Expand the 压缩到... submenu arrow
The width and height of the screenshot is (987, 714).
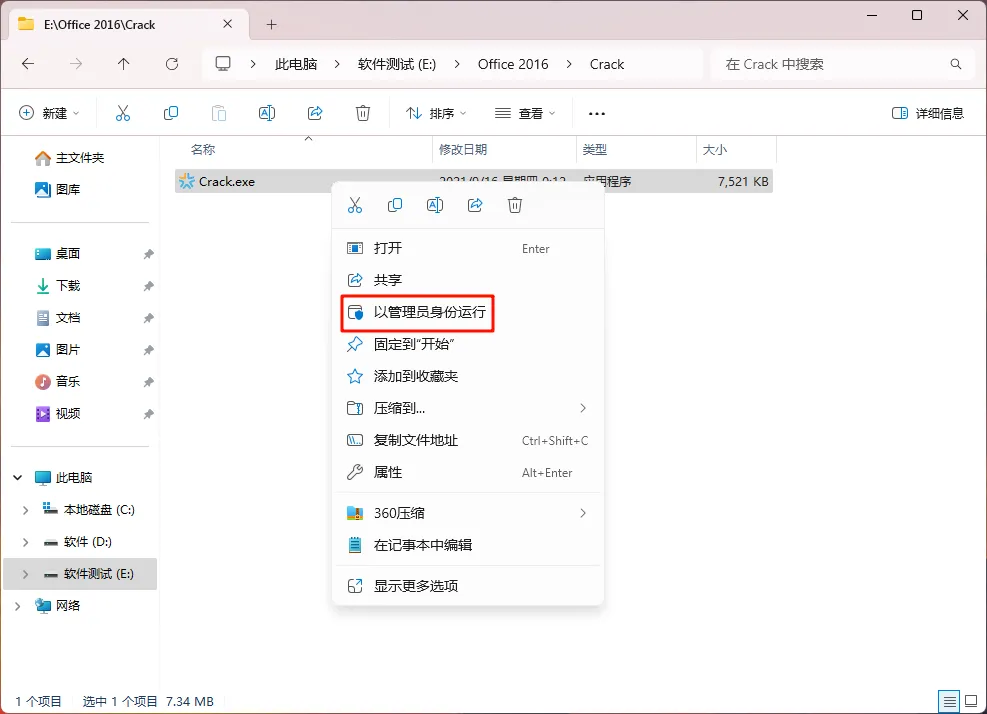[583, 408]
